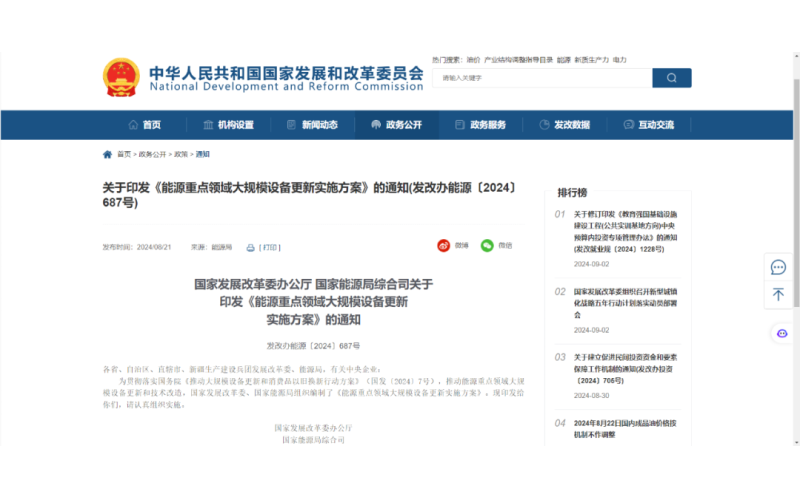This screenshot has width=800, height=500.
Task: Open the 发改数据 navigation item
Action: coord(565,125)
